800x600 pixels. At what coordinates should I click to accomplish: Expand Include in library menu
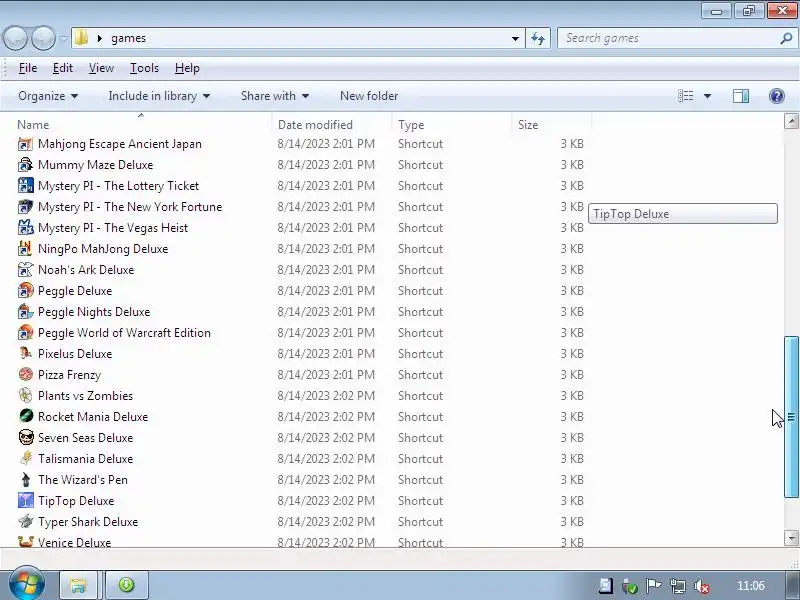(159, 96)
